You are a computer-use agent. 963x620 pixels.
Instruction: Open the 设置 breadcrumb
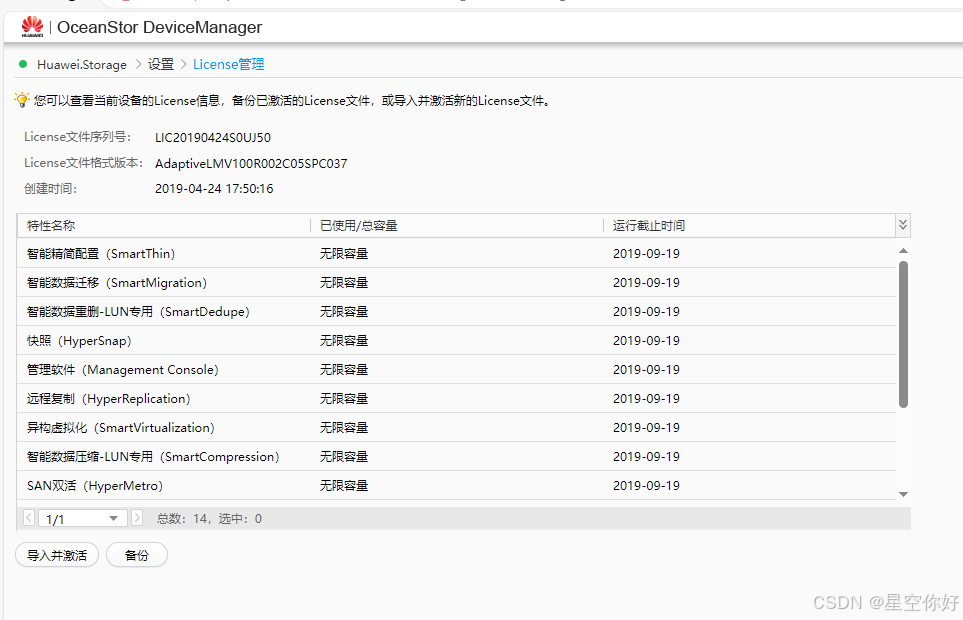click(161, 64)
